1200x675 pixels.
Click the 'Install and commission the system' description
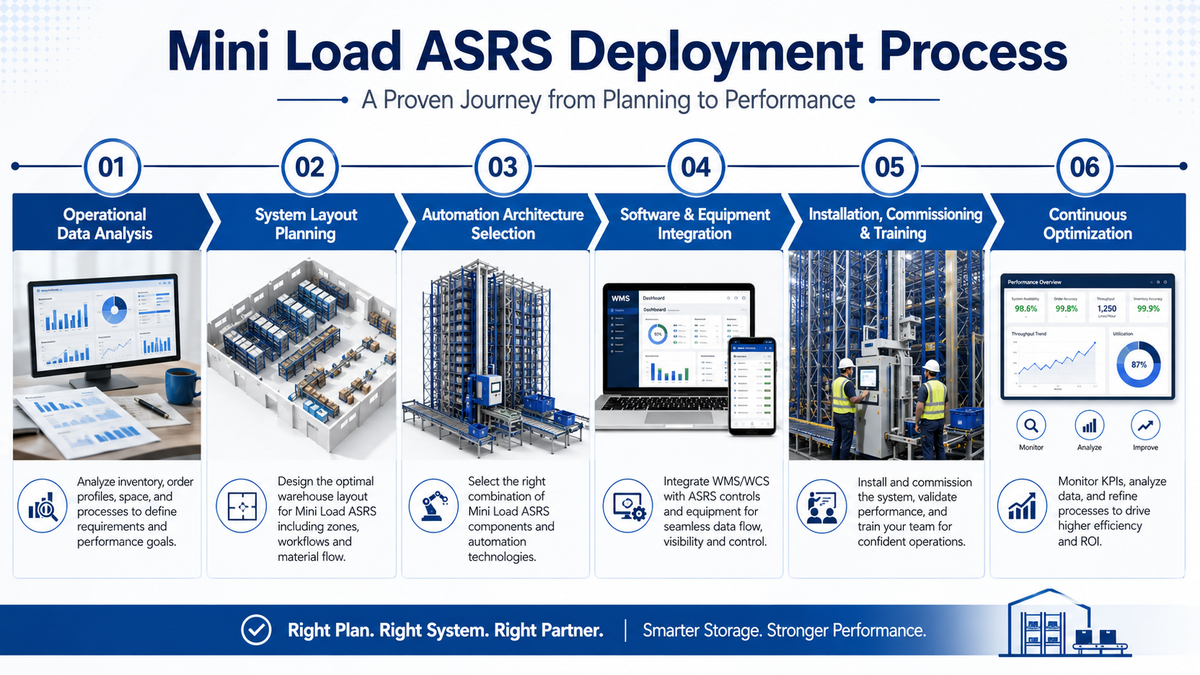click(913, 513)
